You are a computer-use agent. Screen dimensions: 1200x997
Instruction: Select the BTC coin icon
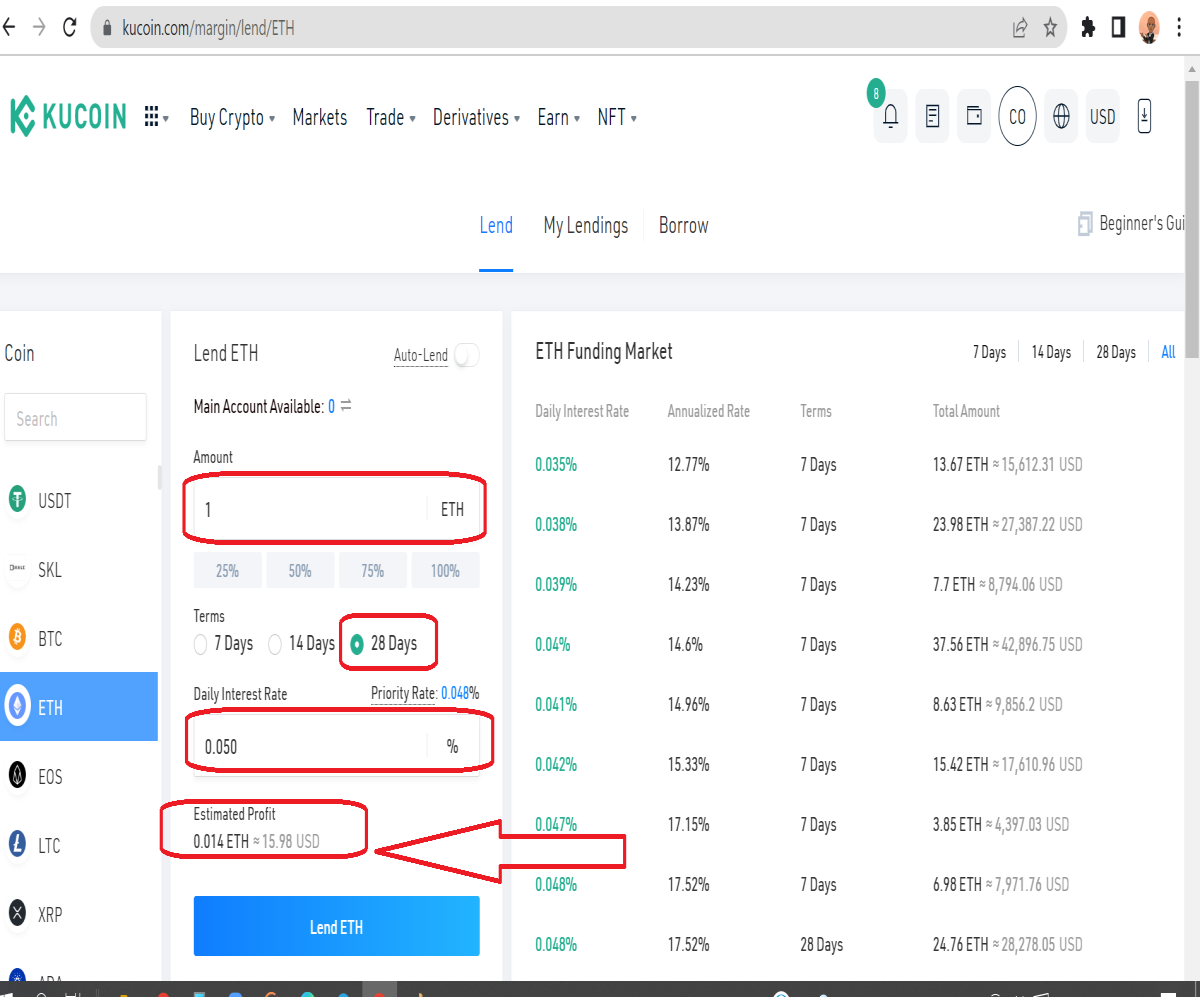(x=18, y=637)
